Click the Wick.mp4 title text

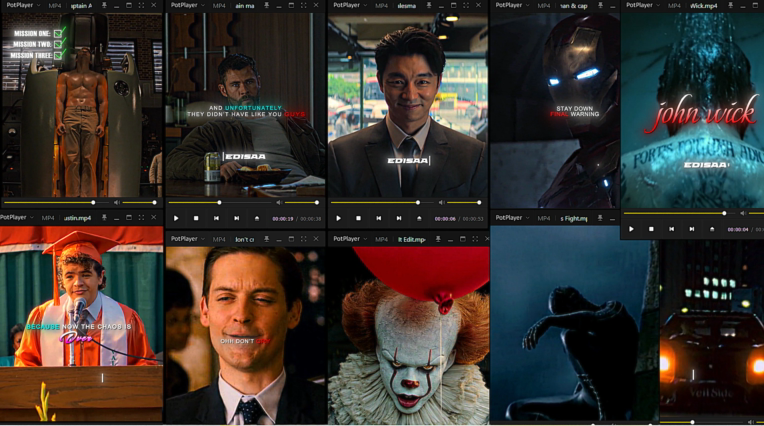pos(704,6)
